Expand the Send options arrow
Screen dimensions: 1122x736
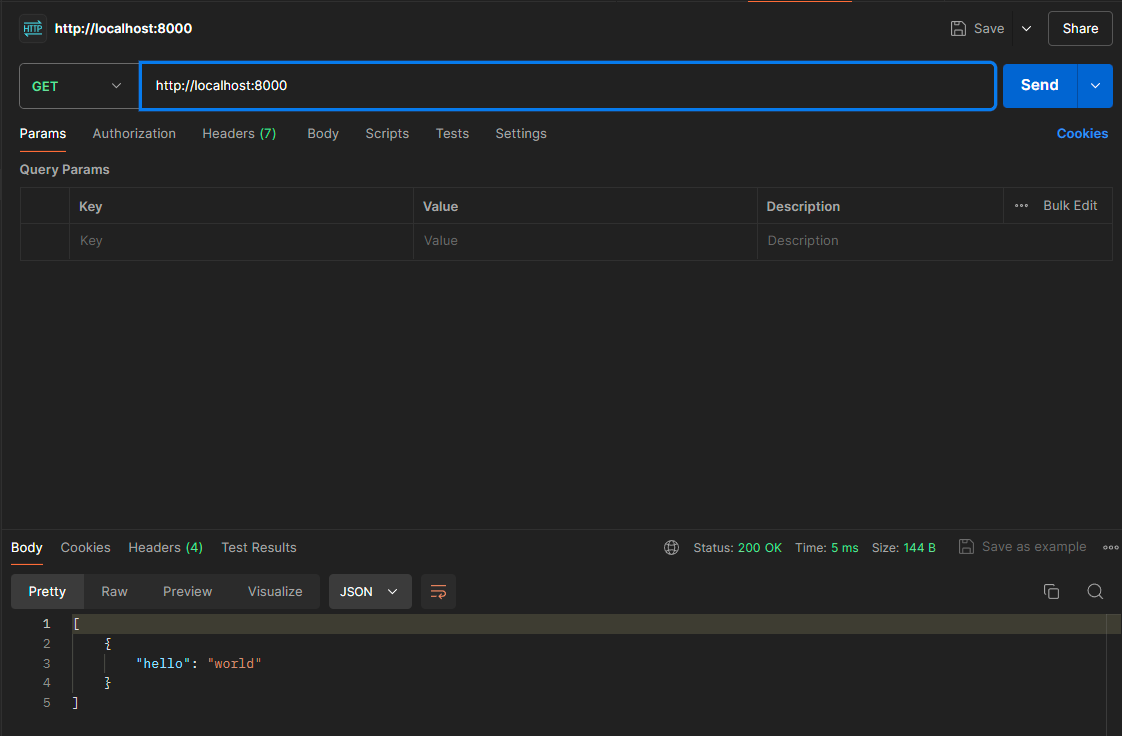pyautogui.click(x=1095, y=86)
